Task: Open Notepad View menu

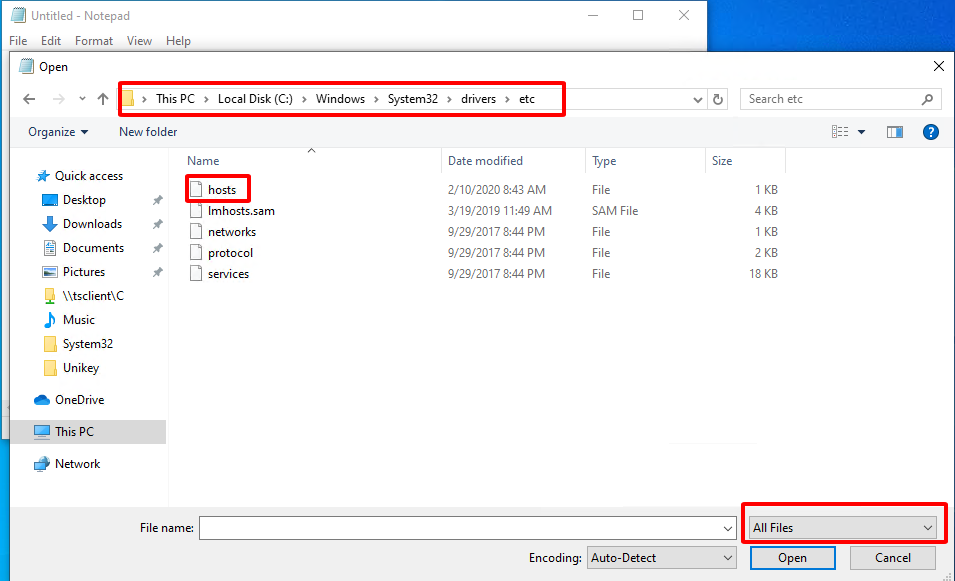Action: [x=139, y=41]
